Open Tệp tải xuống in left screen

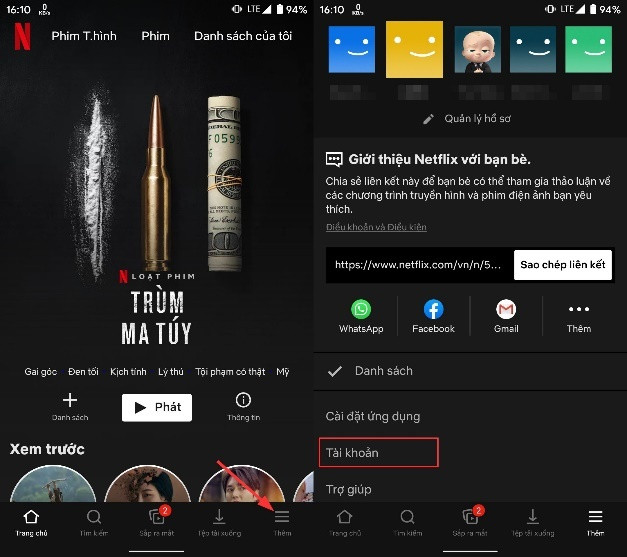tap(219, 523)
